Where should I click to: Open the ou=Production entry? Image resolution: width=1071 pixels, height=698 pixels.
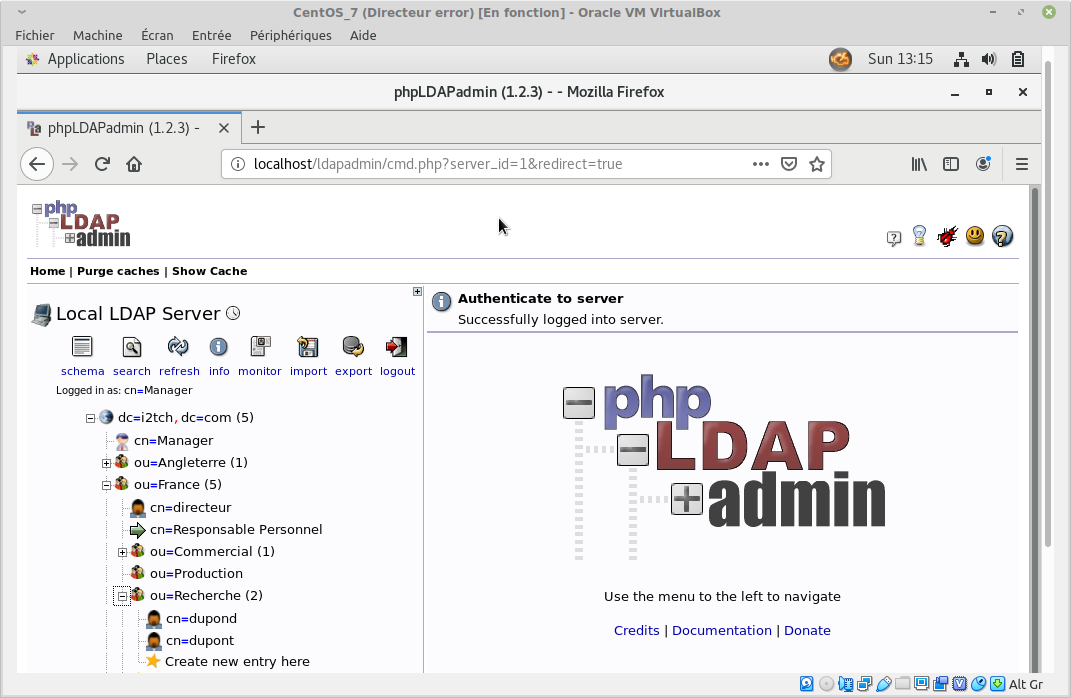(197, 573)
